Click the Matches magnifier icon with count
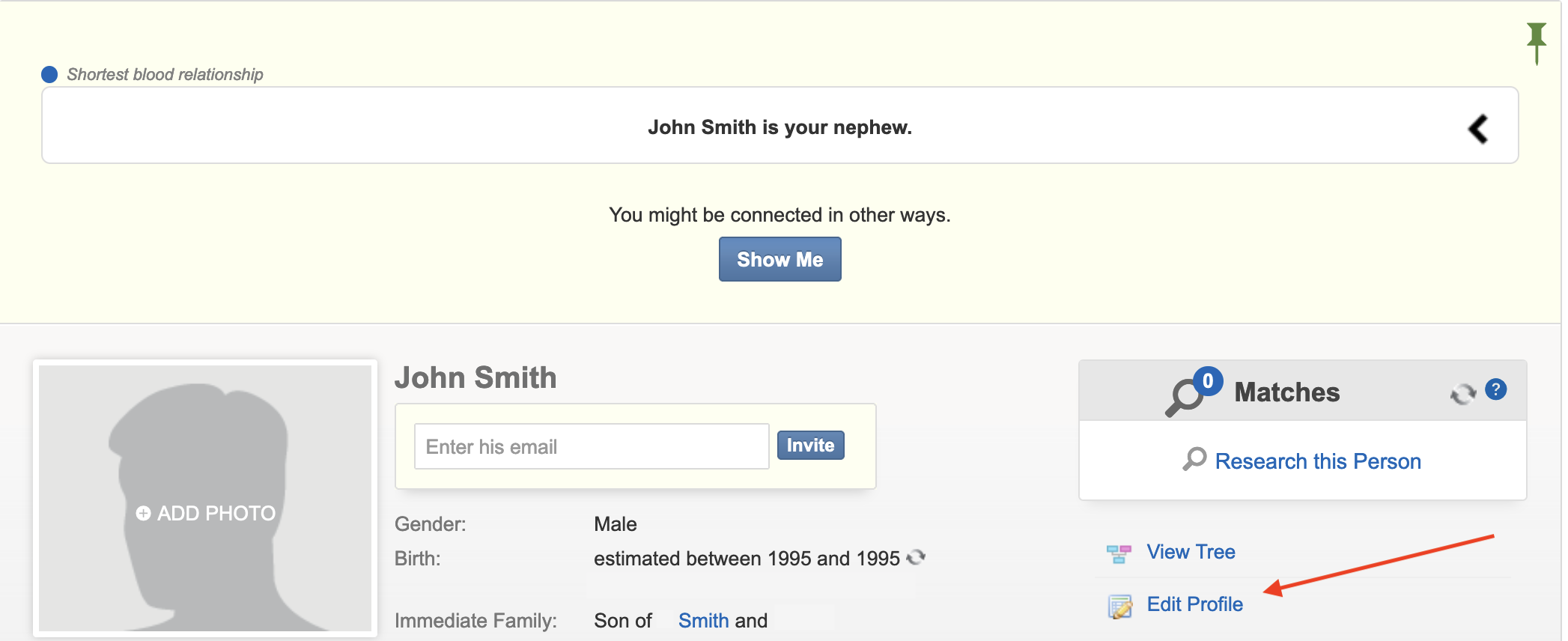Screen dimensions: 1568x641 click(x=1193, y=392)
